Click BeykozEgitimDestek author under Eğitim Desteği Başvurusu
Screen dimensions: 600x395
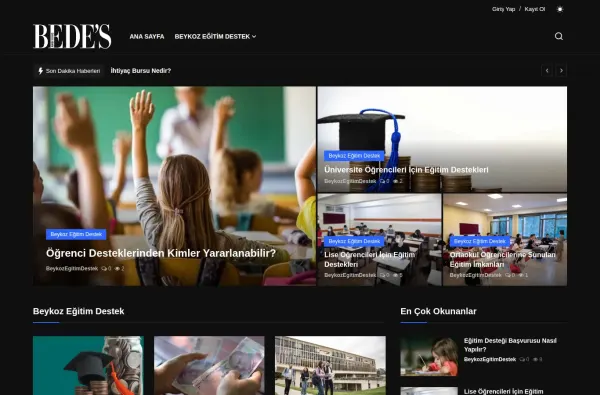[x=490, y=359]
